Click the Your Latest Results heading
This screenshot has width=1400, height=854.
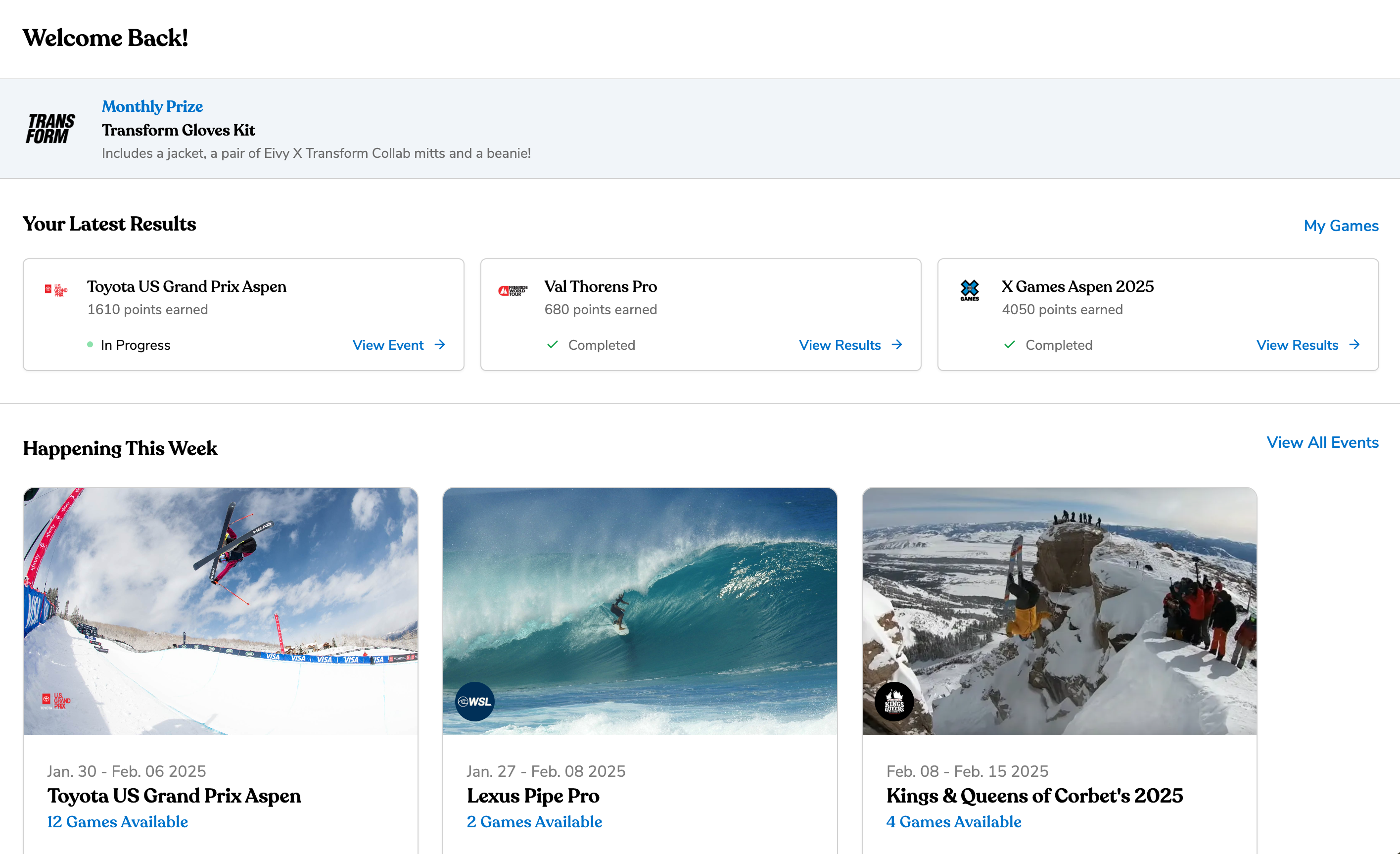(110, 224)
